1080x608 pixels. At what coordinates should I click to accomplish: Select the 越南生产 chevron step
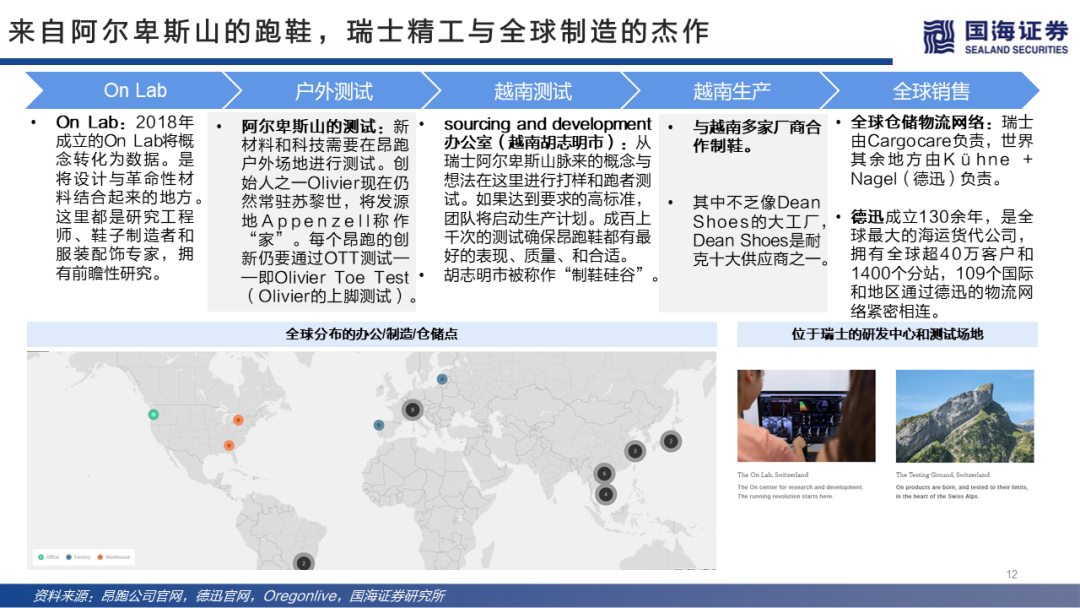(x=731, y=90)
